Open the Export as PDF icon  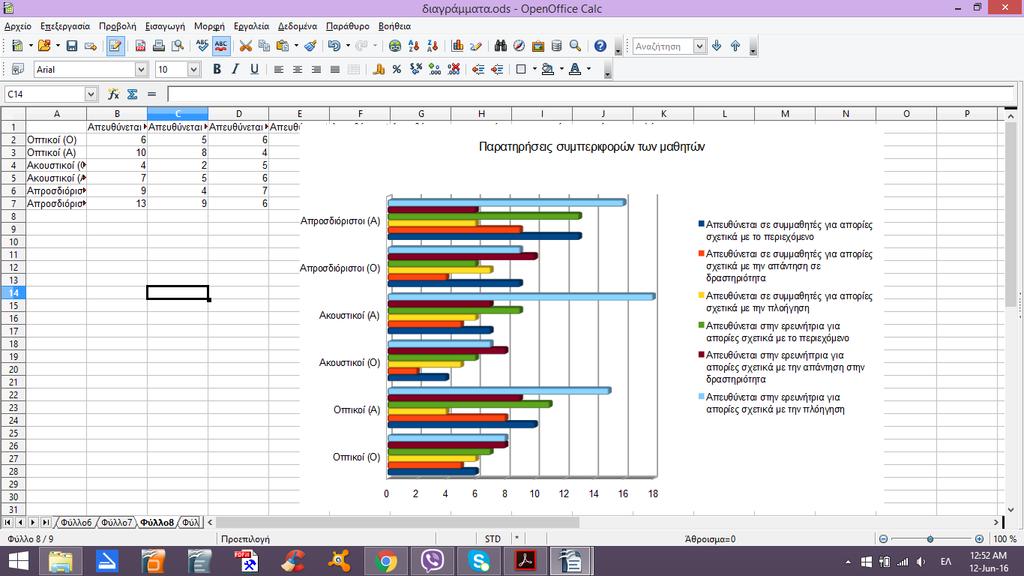tap(140, 46)
